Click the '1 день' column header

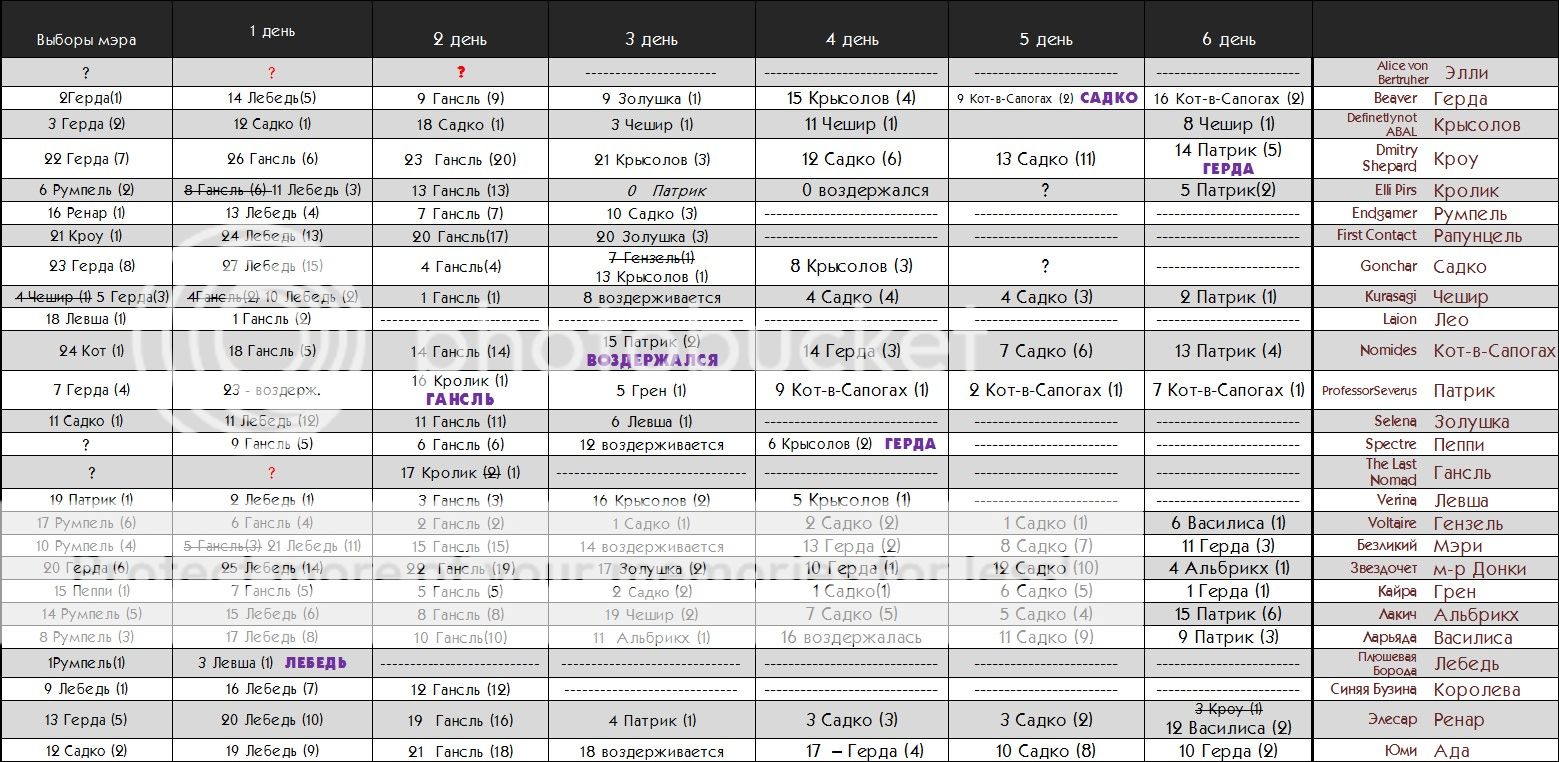pos(272,31)
